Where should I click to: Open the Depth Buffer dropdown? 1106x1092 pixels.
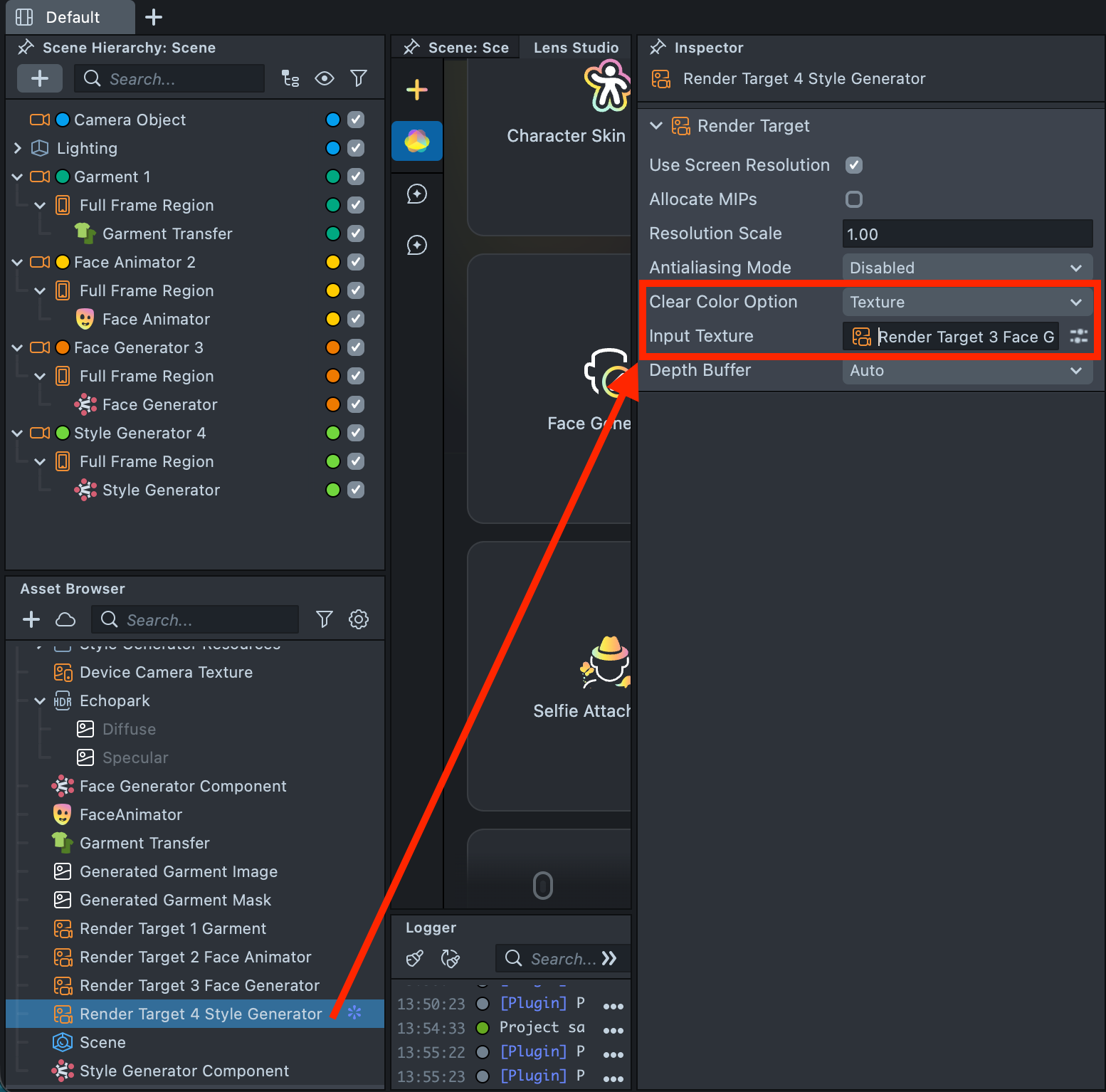(967, 370)
